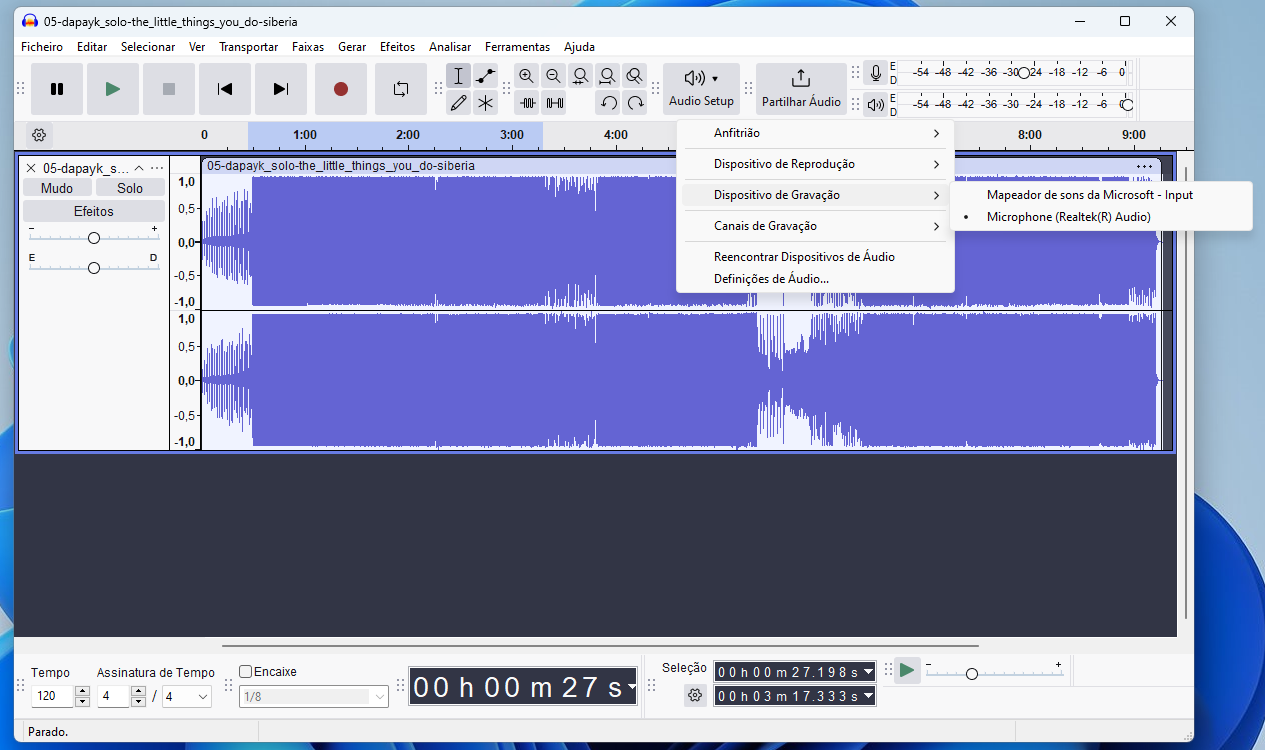Adjust the track gain slider knob
This screenshot has height=750, width=1265.
[x=94, y=238]
